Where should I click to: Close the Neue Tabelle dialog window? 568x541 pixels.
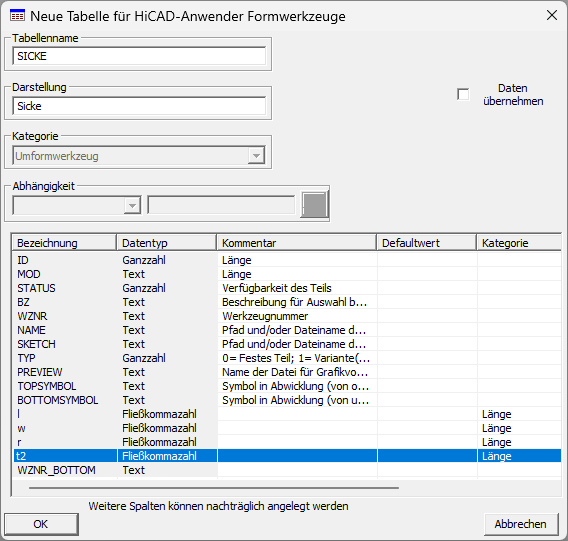tap(552, 16)
